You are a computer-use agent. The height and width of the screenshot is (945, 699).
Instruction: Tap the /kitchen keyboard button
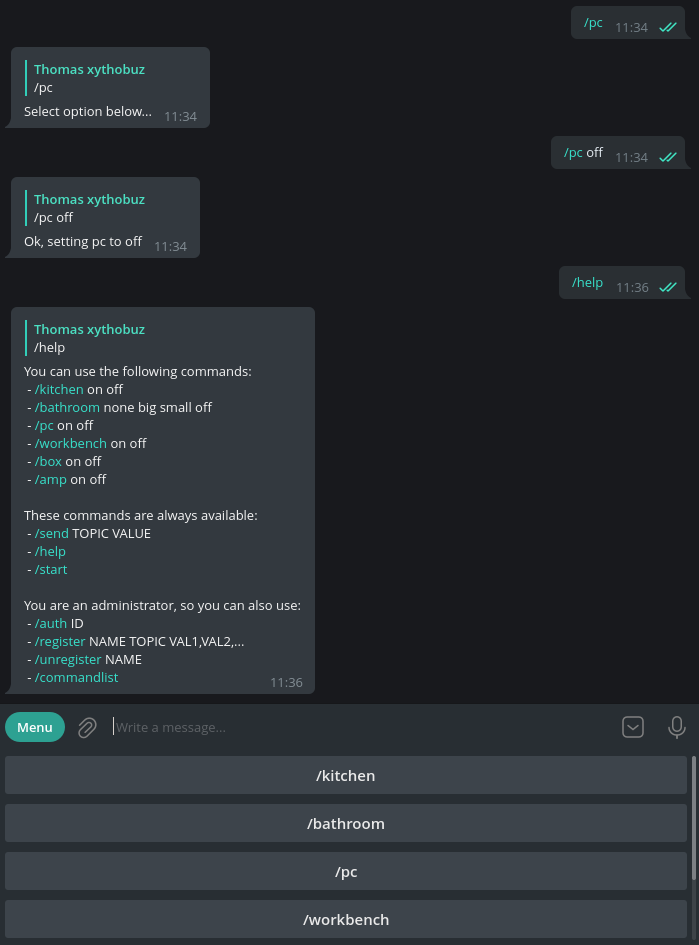click(346, 775)
